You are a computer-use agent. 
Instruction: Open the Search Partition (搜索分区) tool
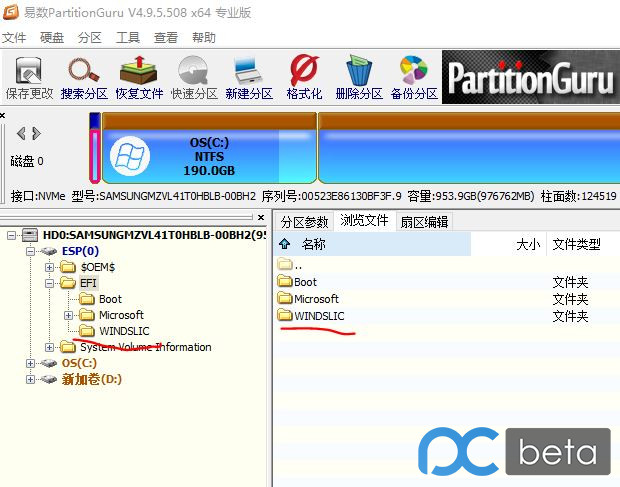pyautogui.click(x=84, y=77)
